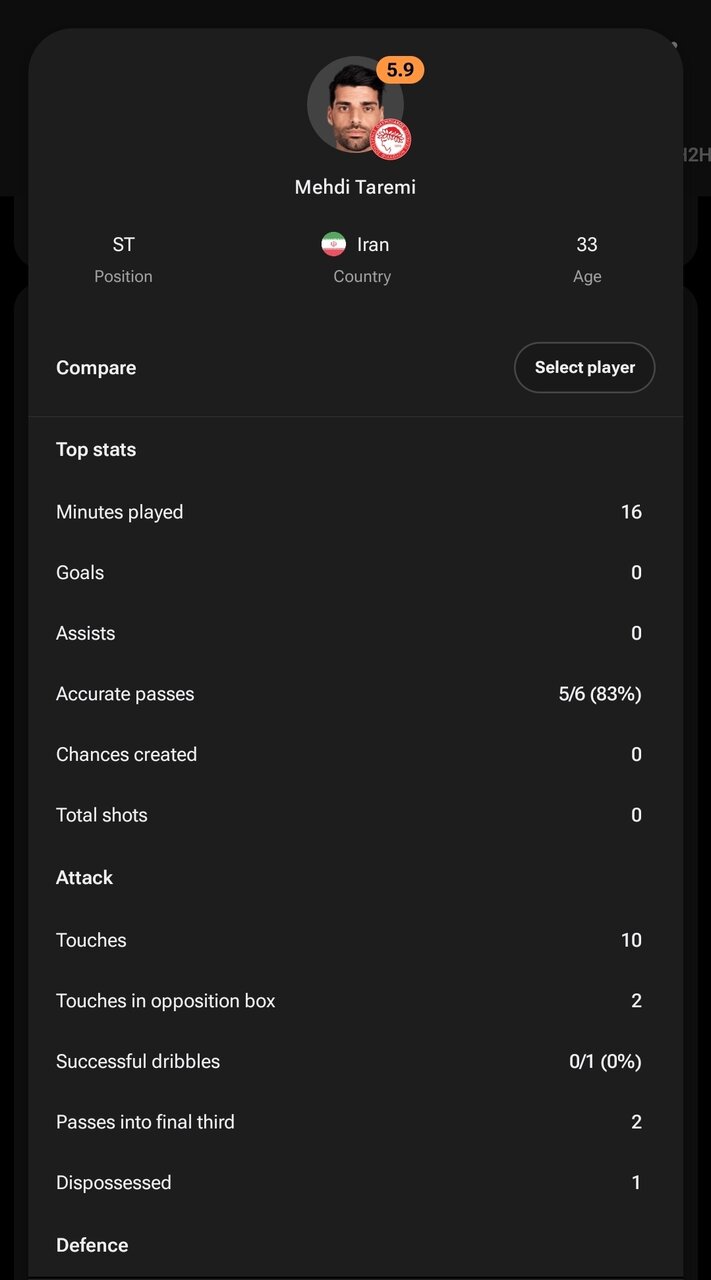Select the Top stats section heading
Image resolution: width=711 pixels, height=1280 pixels.
[96, 450]
